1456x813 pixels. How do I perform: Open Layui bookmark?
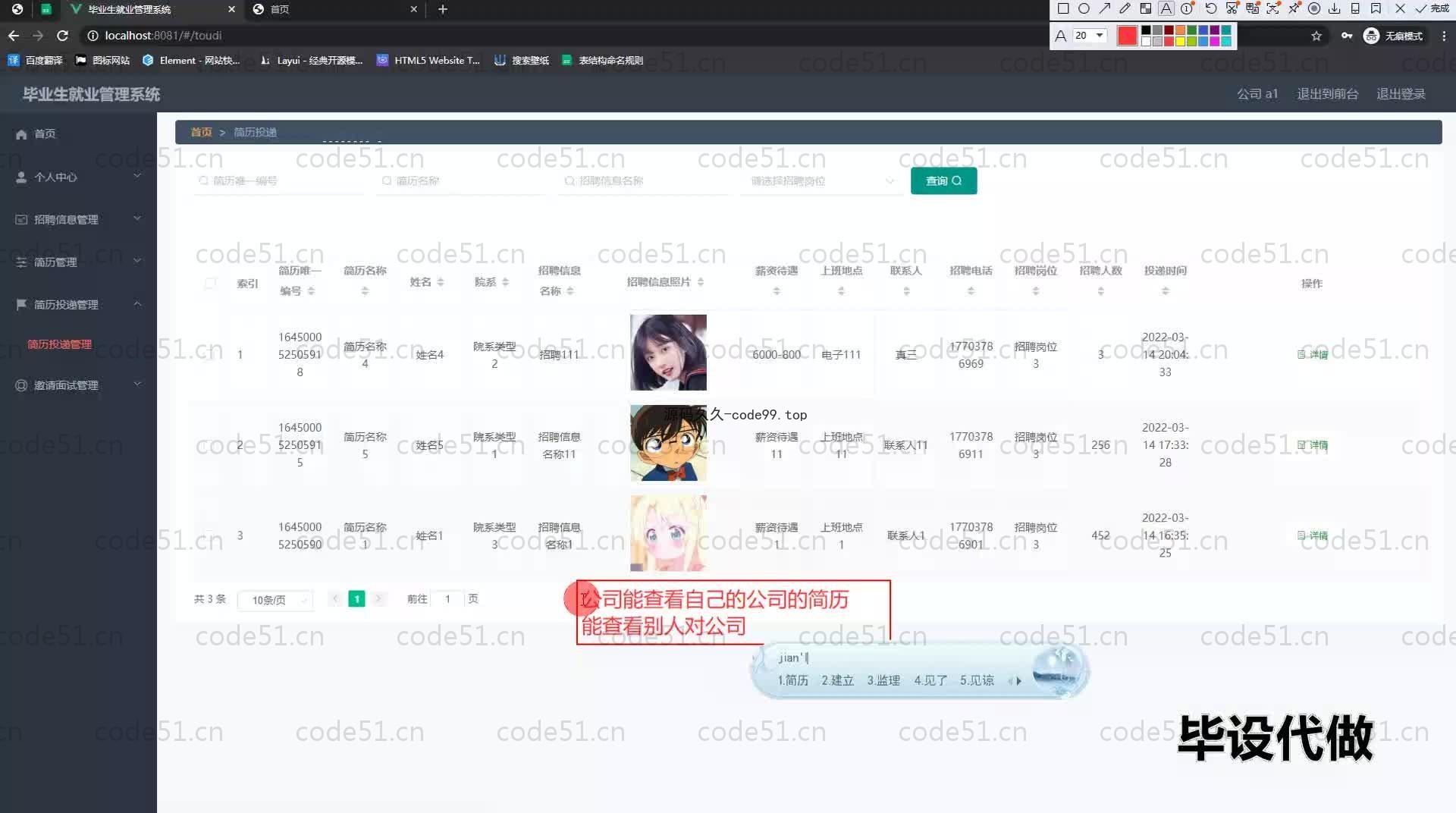311,61
